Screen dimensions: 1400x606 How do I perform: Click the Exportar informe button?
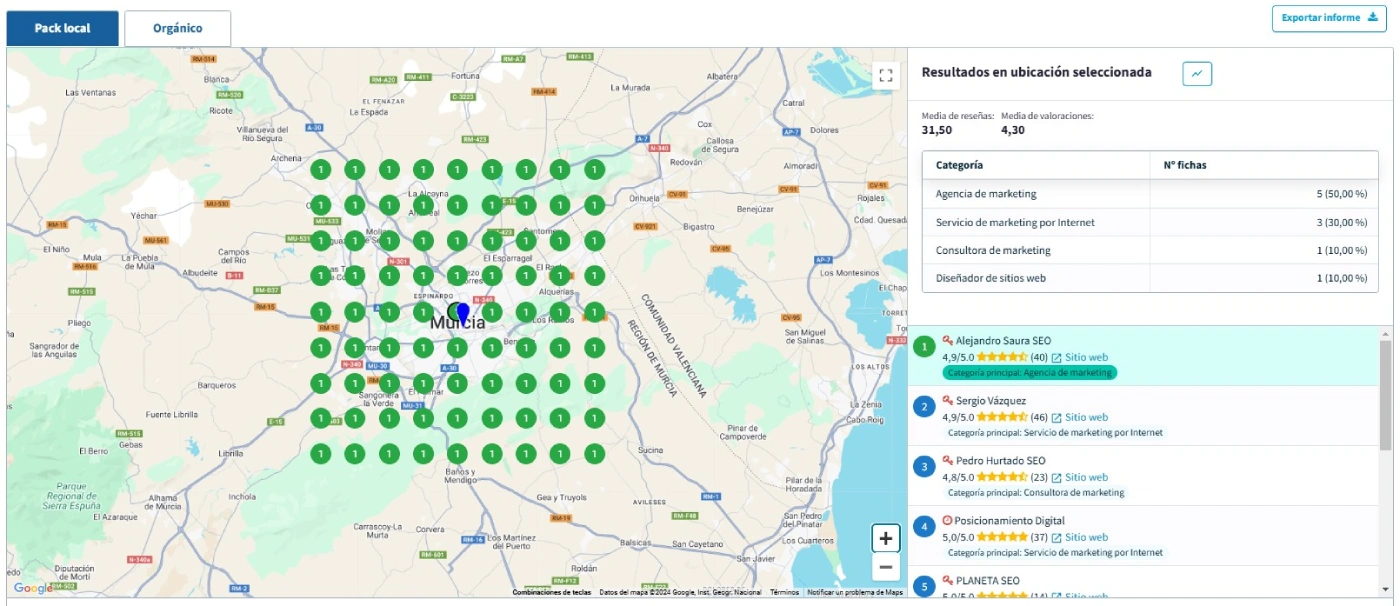(x=1329, y=18)
